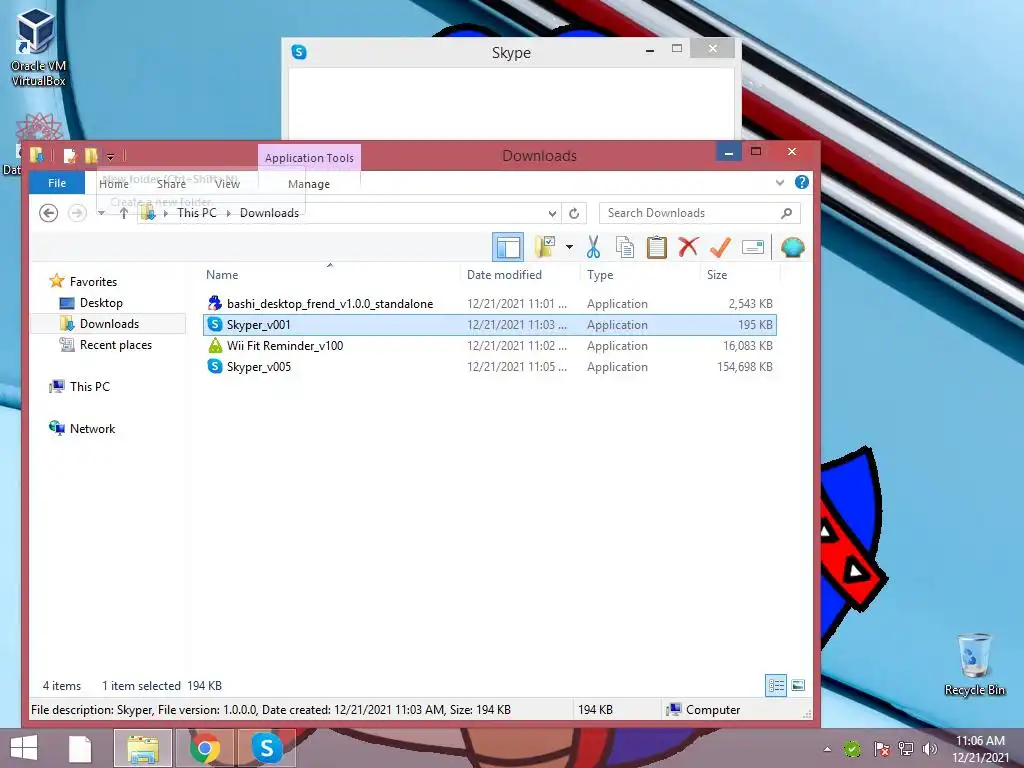1024x768 pixels.
Task: Click the Properties quick access icon
Action: [x=69, y=155]
